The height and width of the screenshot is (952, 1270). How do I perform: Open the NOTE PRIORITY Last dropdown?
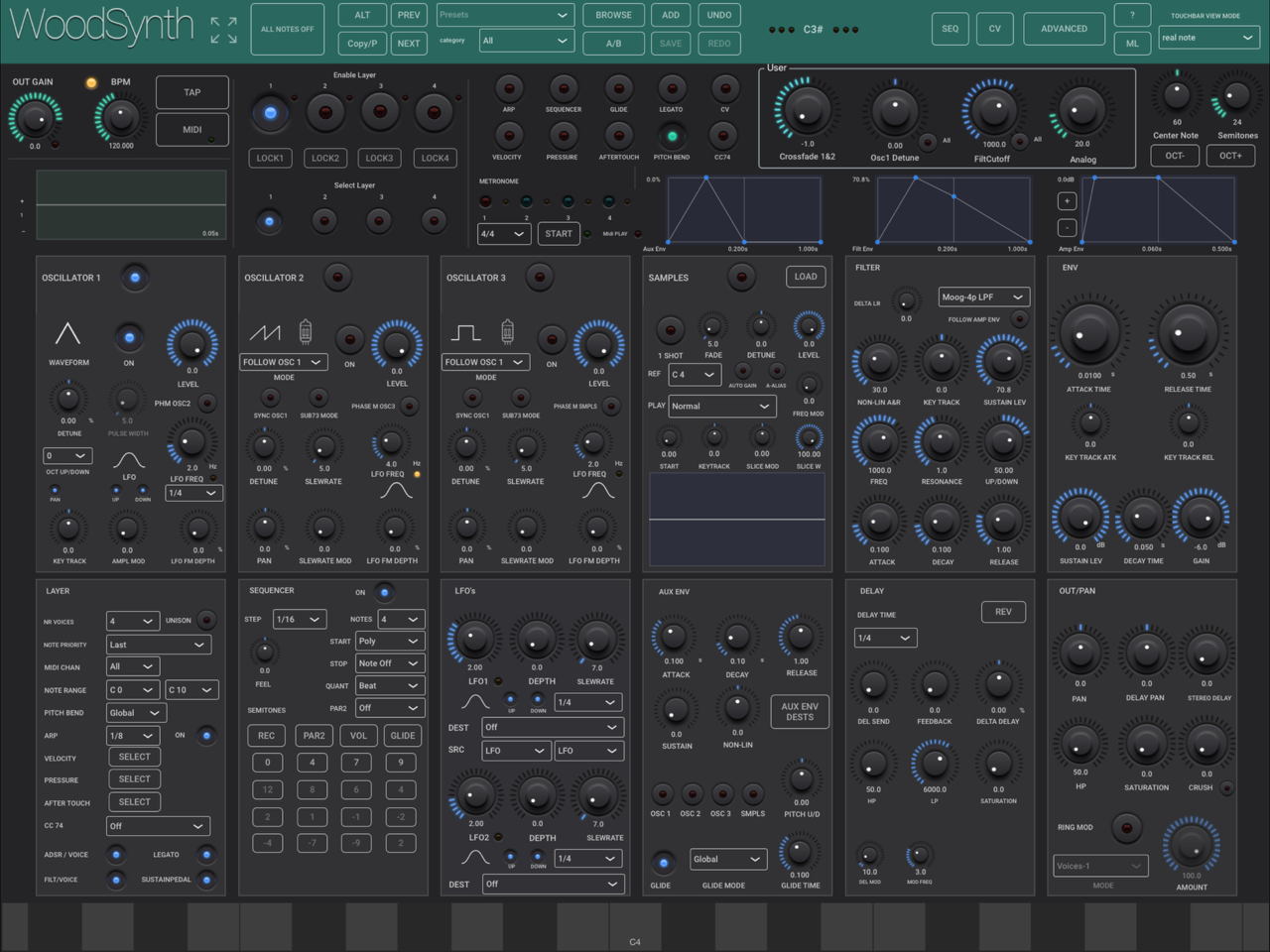click(x=160, y=645)
